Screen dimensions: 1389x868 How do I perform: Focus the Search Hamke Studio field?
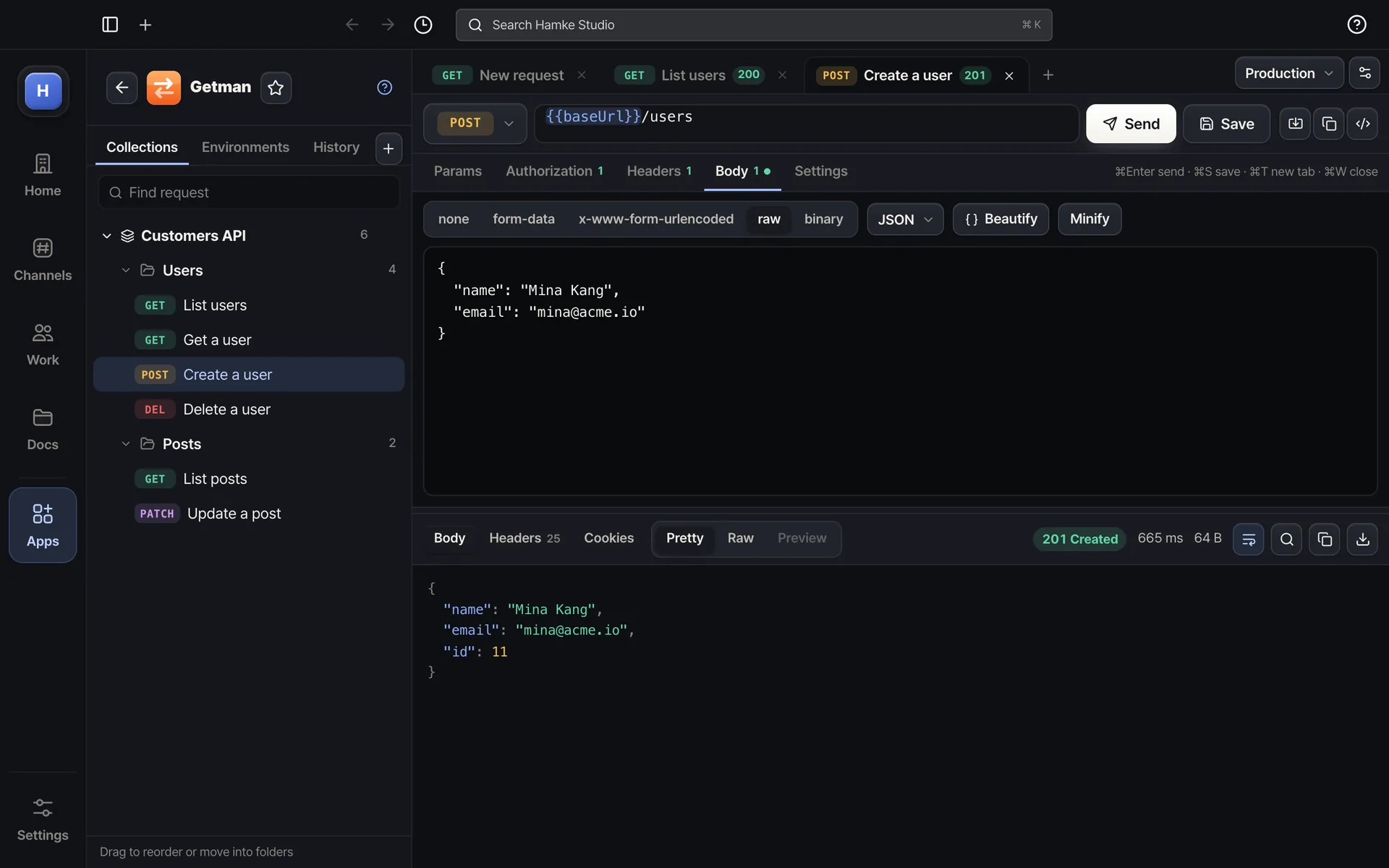[x=754, y=25]
